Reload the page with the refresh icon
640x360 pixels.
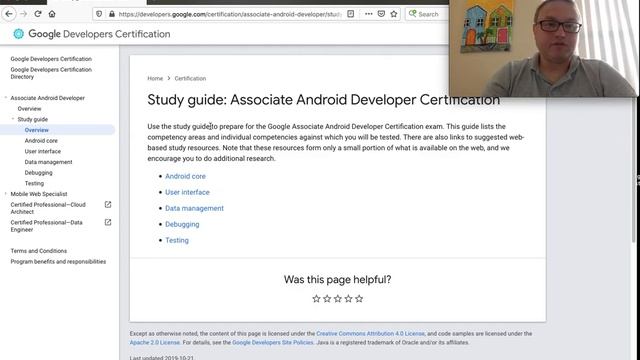pos(38,14)
